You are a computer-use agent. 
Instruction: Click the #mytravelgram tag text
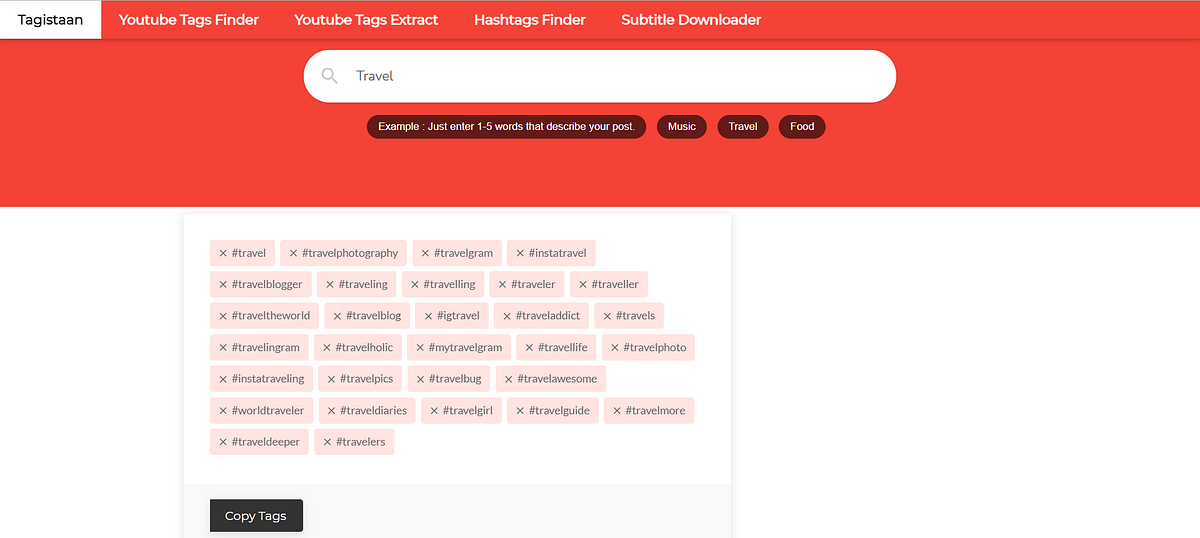[465, 347]
